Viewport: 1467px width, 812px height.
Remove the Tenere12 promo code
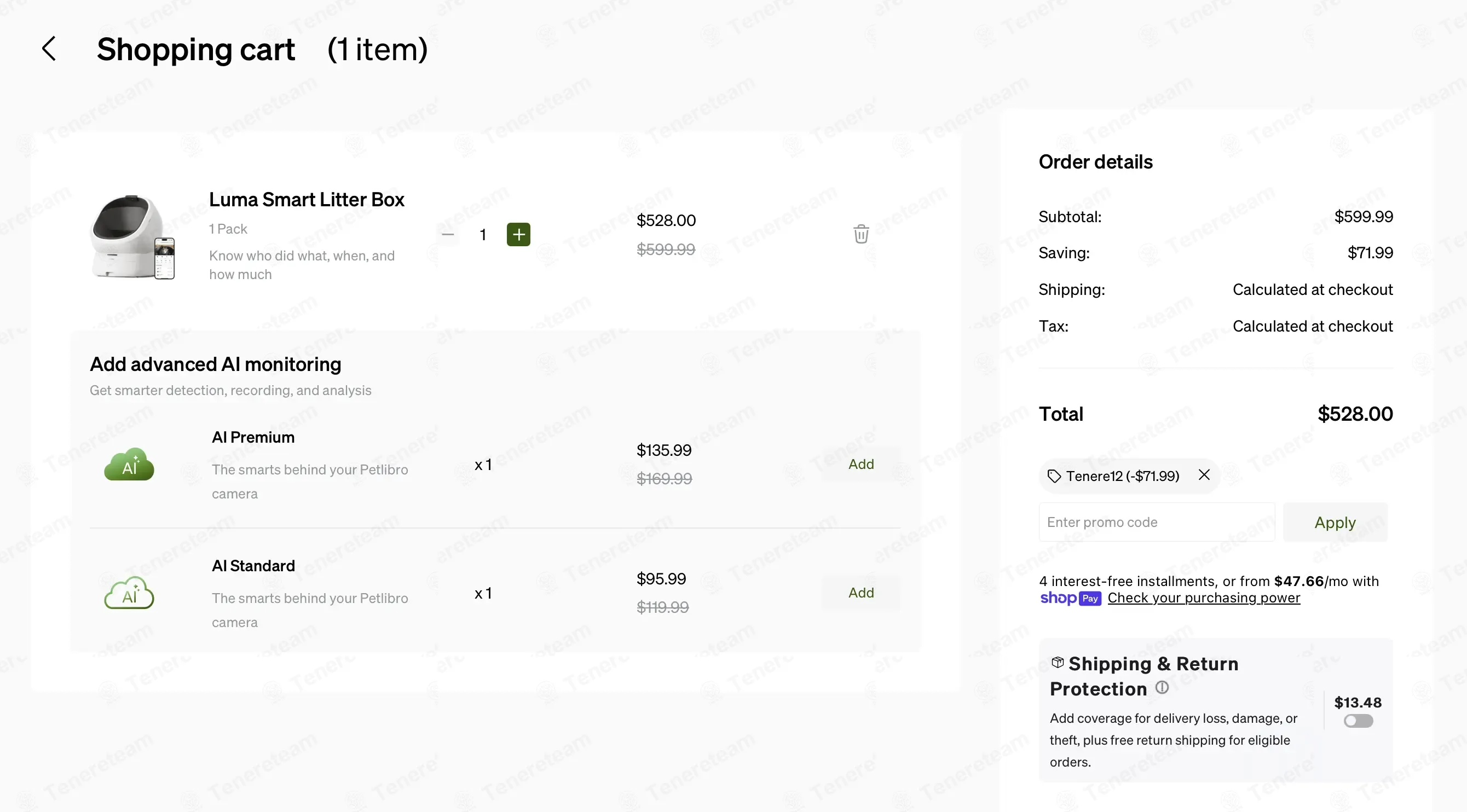point(1204,475)
